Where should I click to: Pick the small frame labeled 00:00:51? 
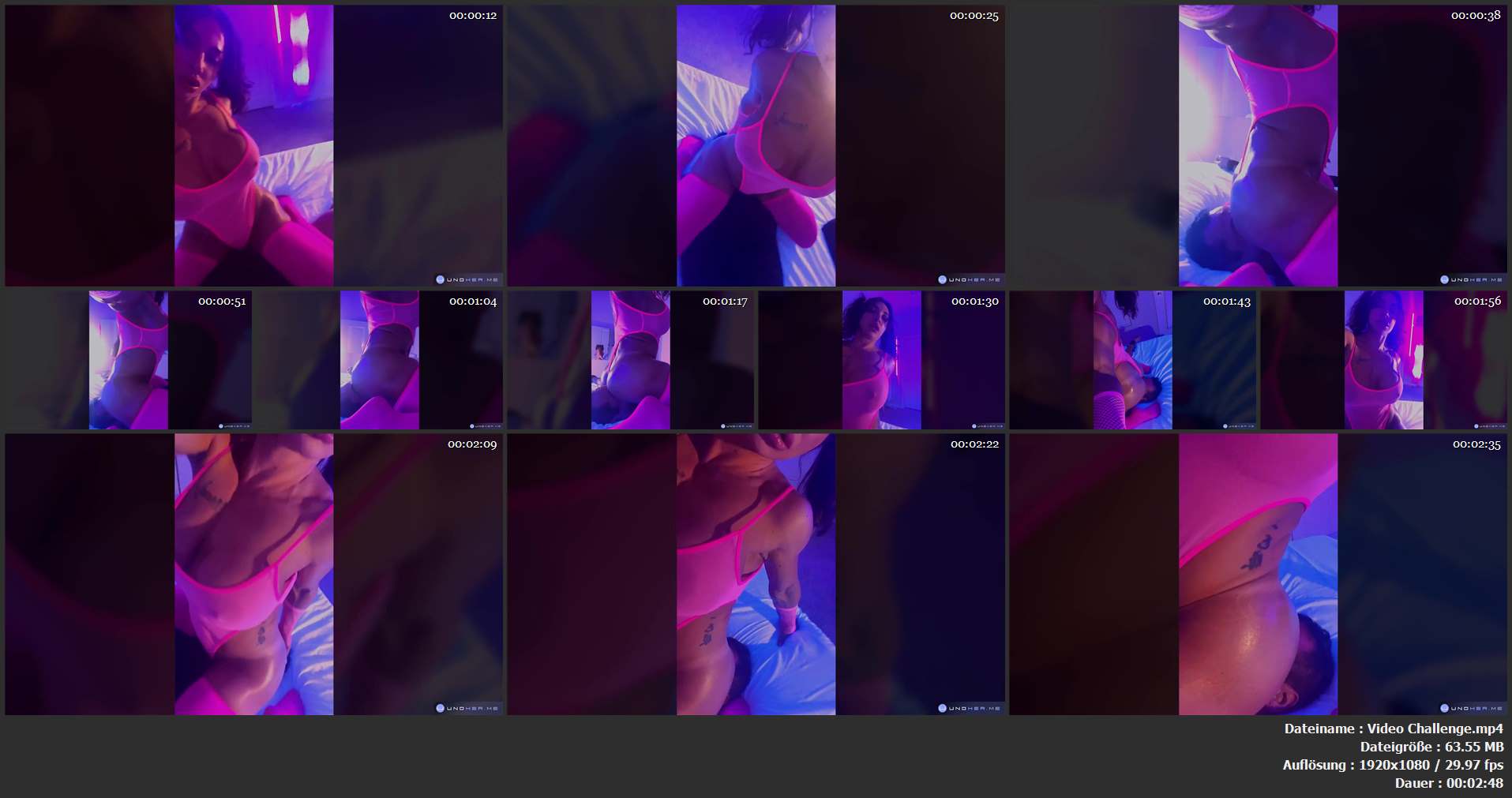(x=128, y=360)
